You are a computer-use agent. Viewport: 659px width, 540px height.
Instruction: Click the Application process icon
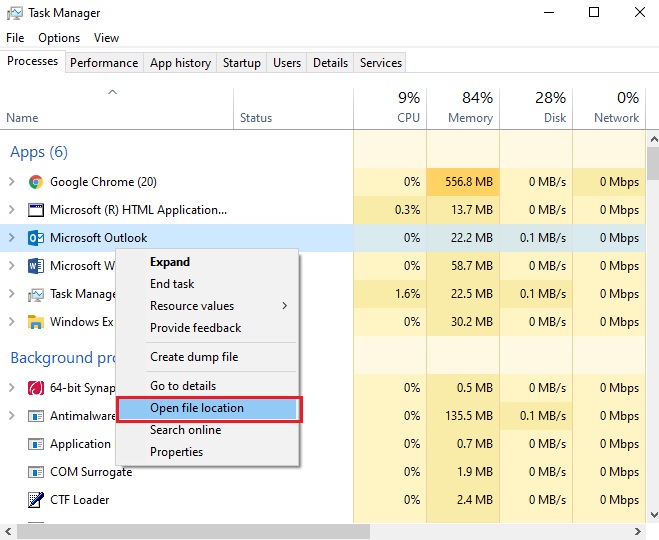pyautogui.click(x=36, y=444)
